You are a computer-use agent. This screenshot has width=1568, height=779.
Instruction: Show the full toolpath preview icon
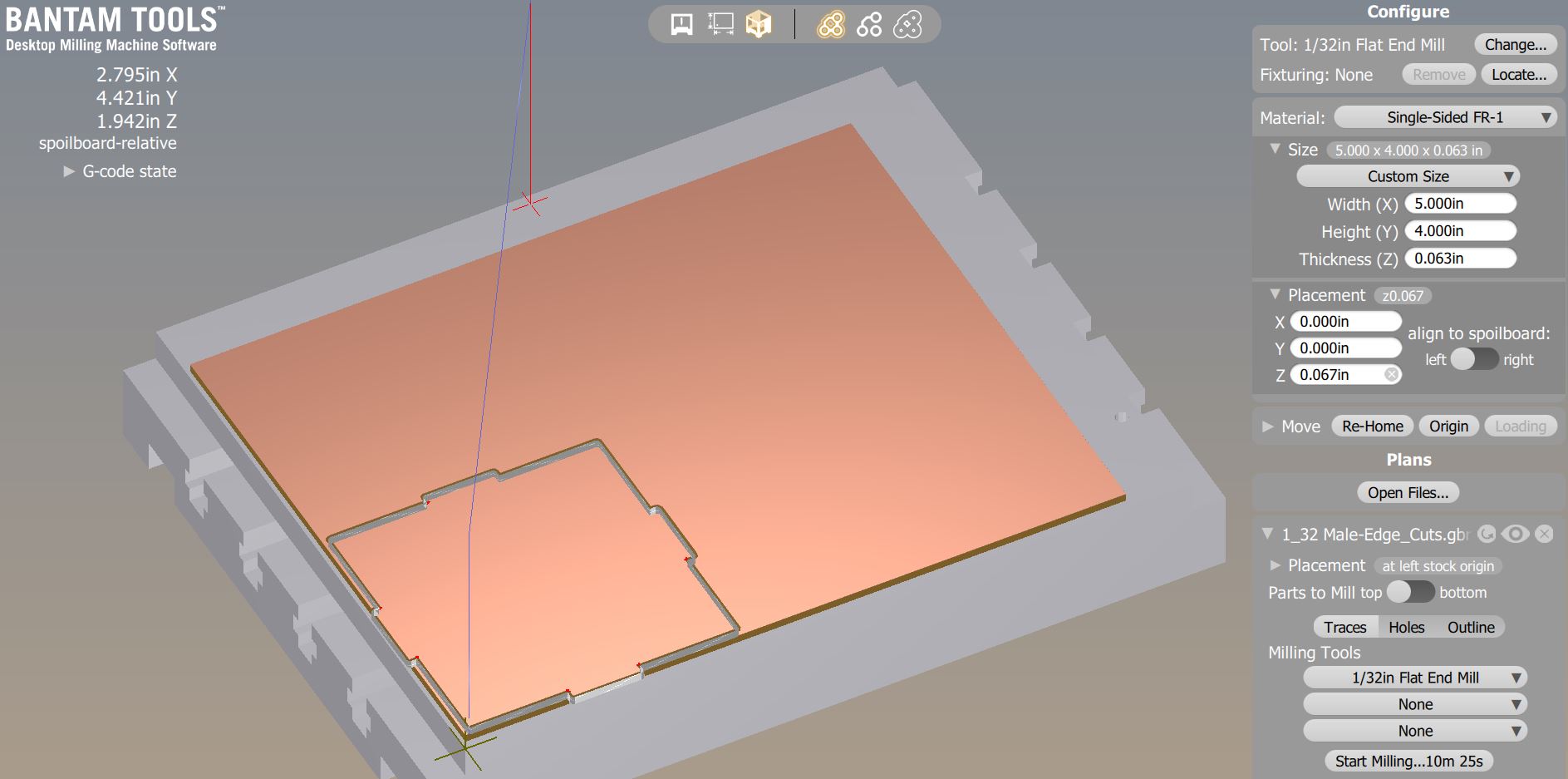click(830, 25)
